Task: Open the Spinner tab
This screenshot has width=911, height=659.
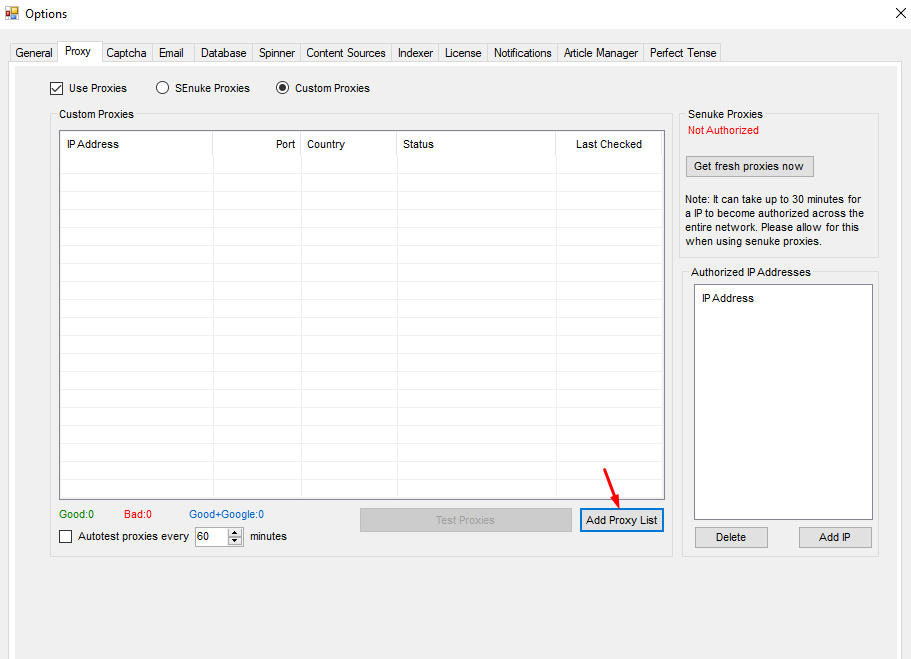Action: [x=277, y=53]
